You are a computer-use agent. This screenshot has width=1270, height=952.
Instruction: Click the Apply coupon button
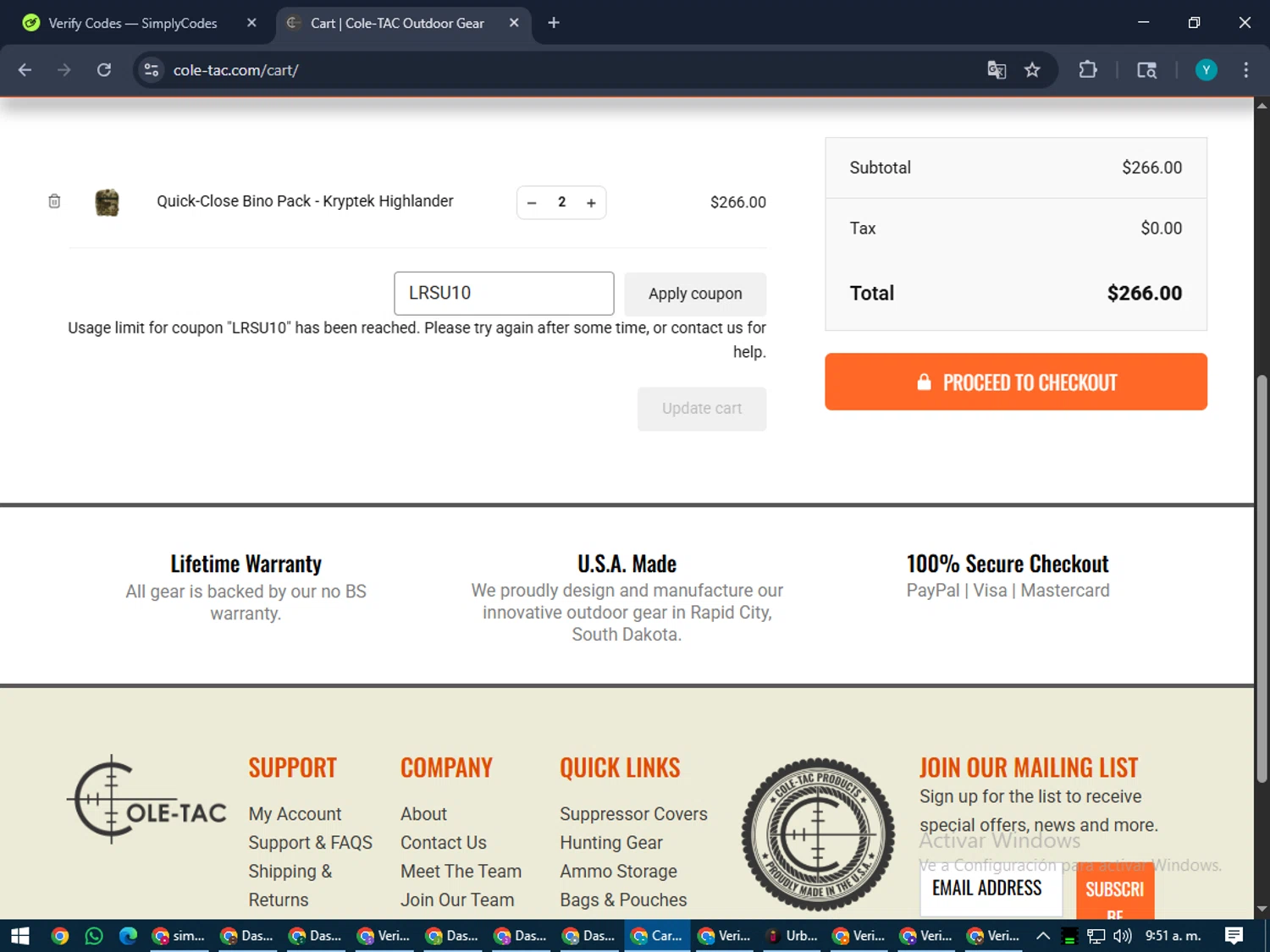point(695,294)
